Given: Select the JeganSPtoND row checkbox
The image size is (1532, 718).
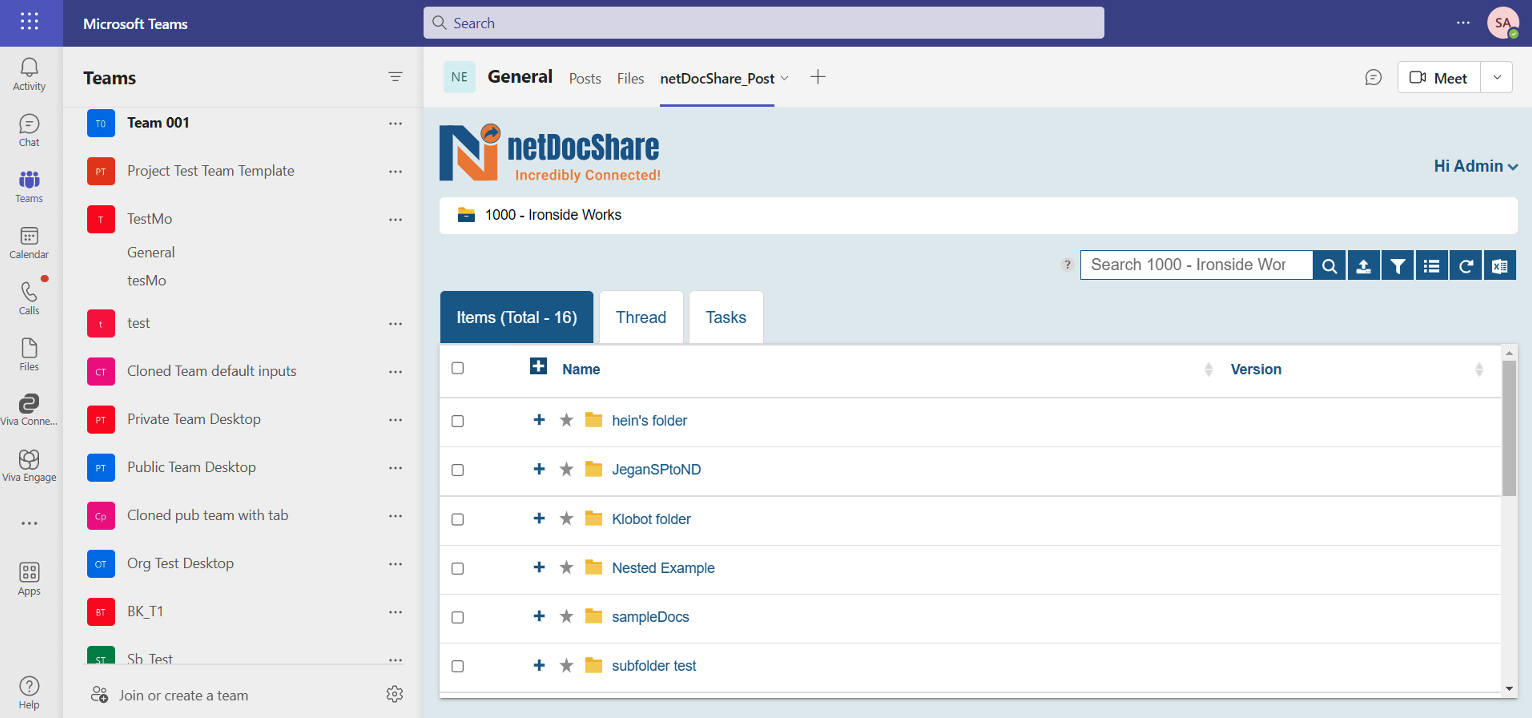Looking at the screenshot, I should 458,470.
